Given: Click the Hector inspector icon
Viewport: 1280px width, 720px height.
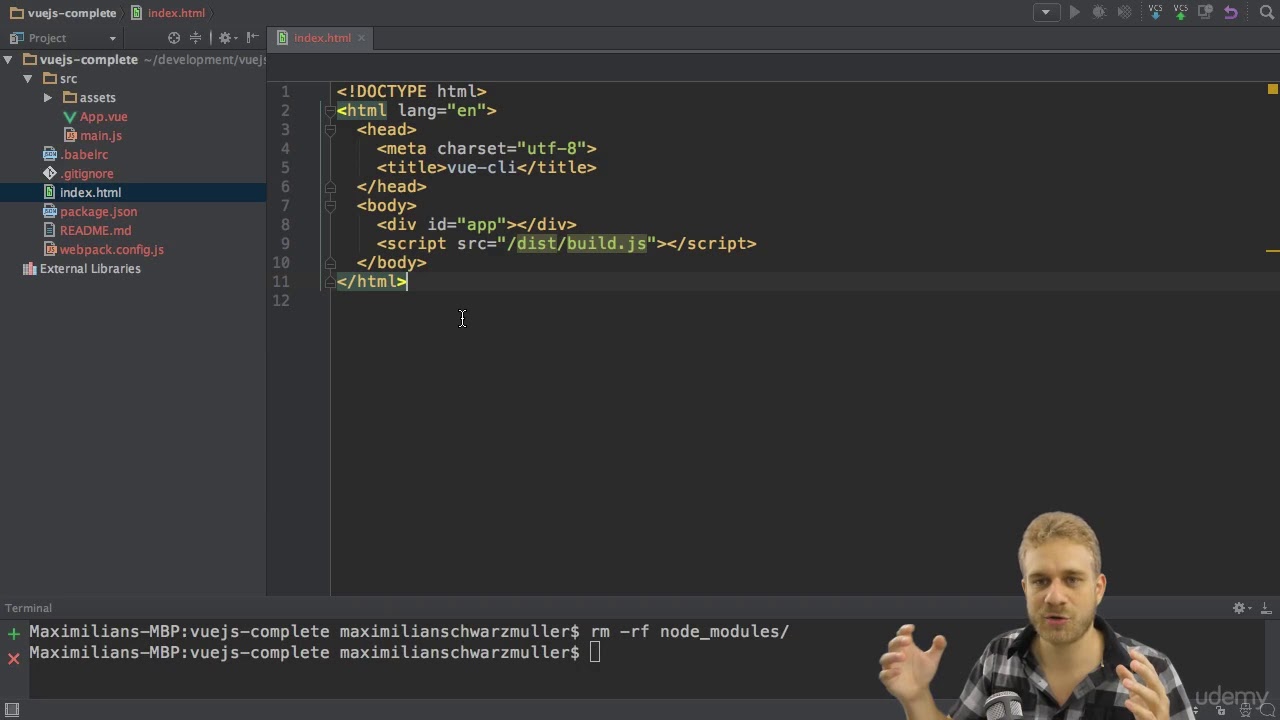Looking at the screenshot, I should click(1246, 711).
